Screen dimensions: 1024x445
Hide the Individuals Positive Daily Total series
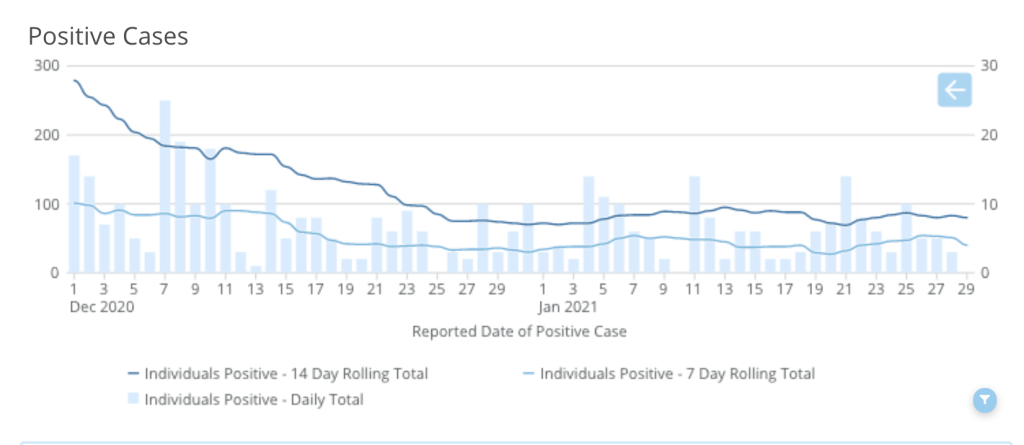(254, 399)
